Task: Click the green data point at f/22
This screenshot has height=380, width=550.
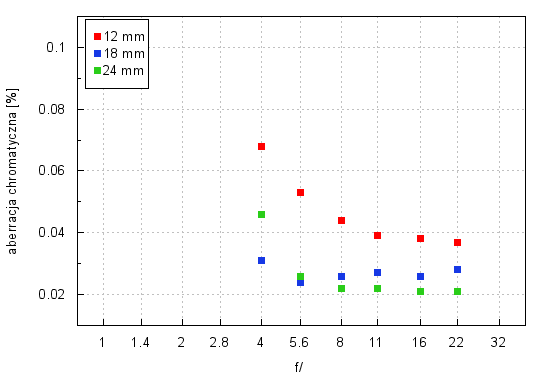Action: click(457, 291)
